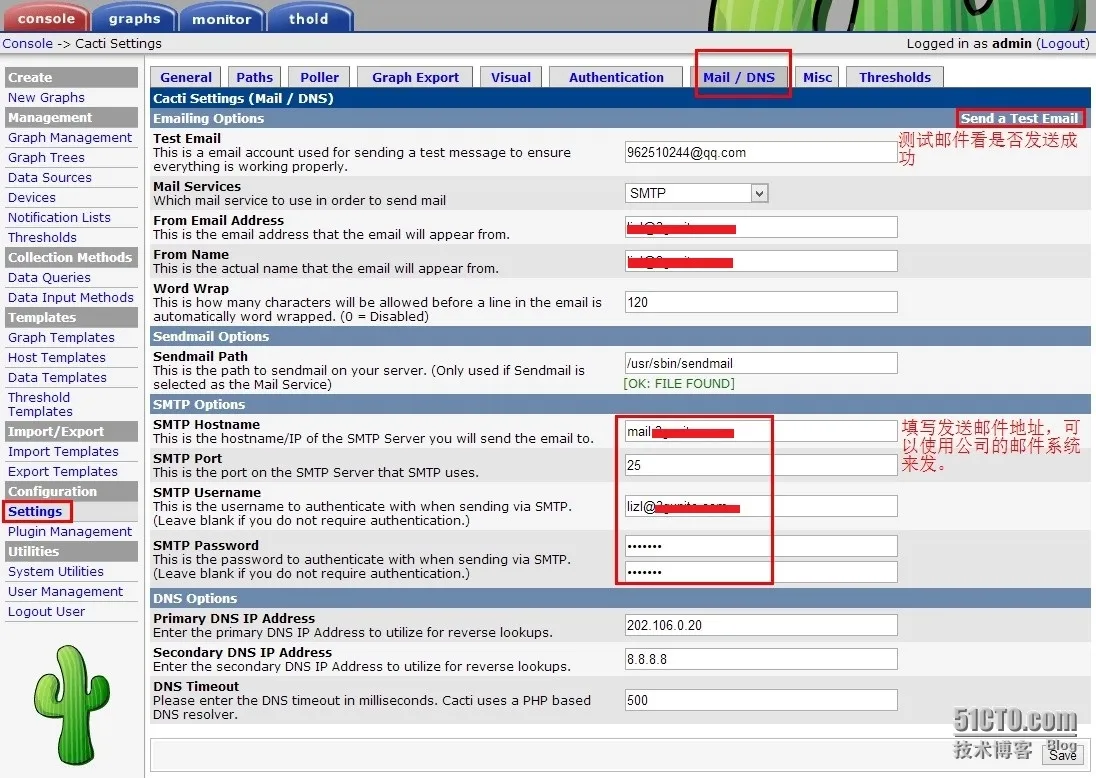
Task: Open the monitor top tab
Action: 222,18
